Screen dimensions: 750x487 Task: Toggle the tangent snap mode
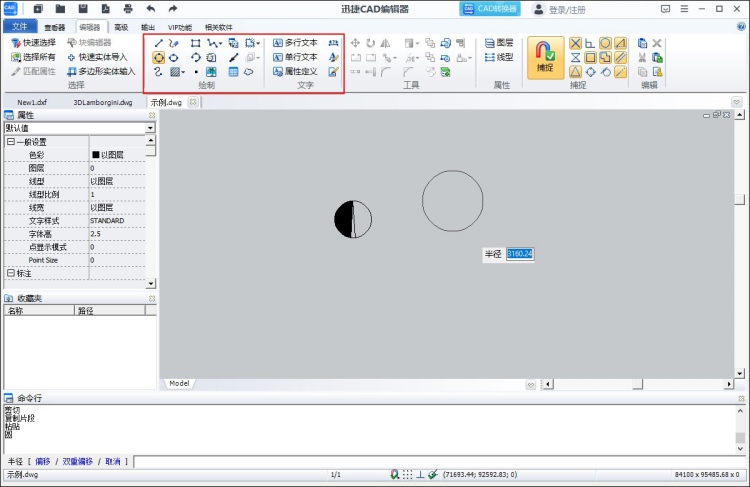(x=606, y=72)
